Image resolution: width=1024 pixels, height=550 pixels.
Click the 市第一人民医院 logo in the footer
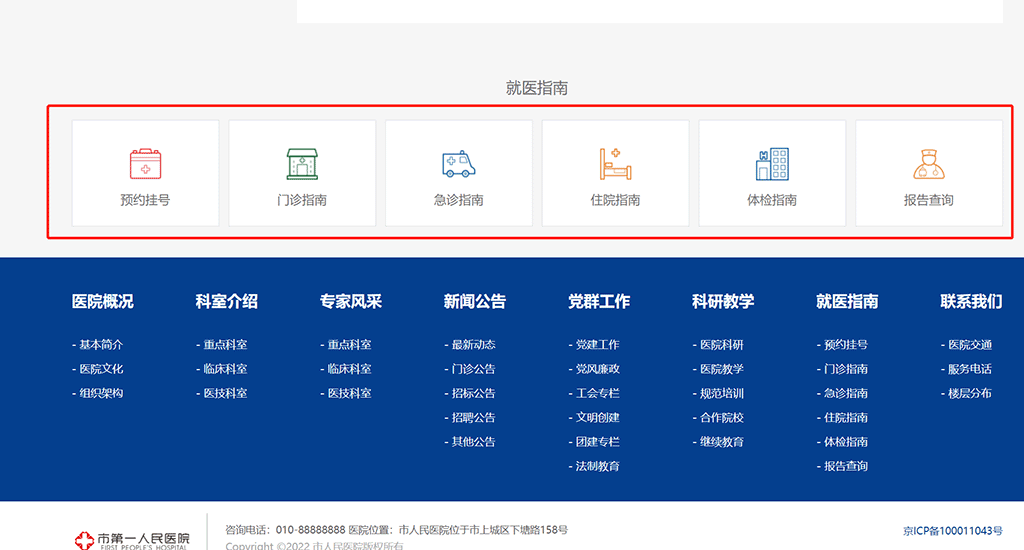coord(133,540)
